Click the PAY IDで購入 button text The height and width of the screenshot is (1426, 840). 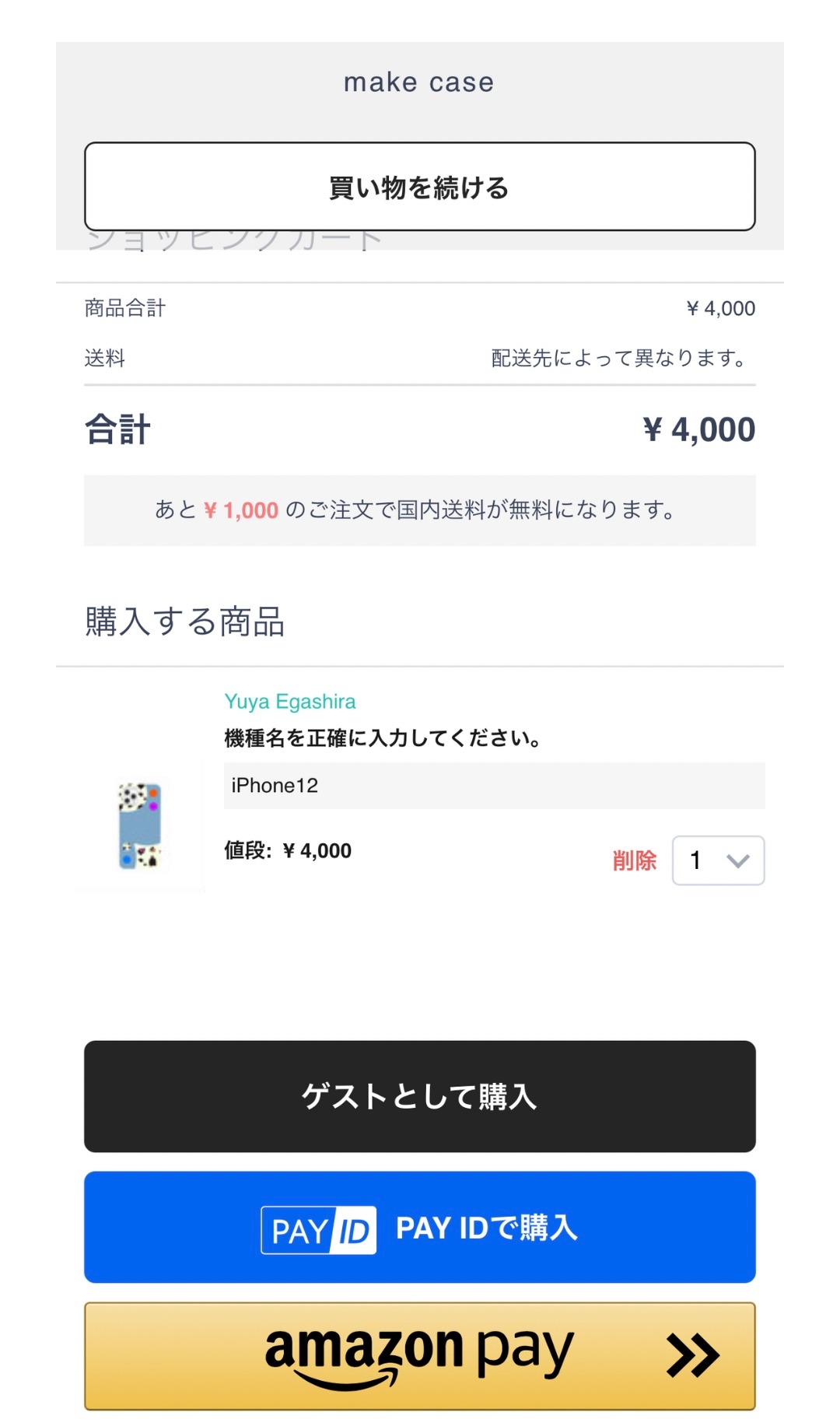(x=487, y=1228)
